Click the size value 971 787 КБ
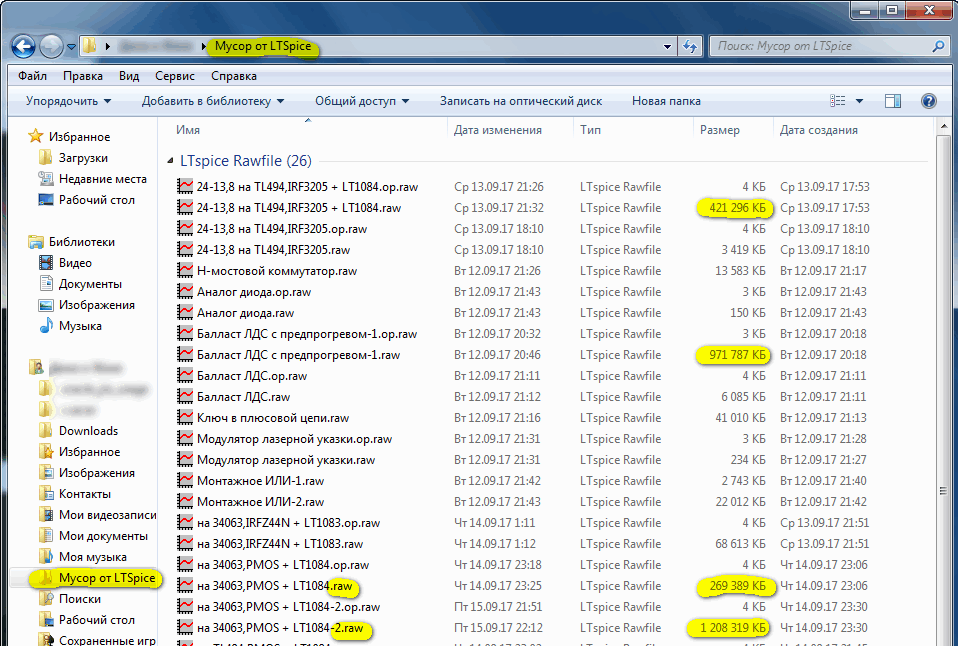 click(x=736, y=355)
